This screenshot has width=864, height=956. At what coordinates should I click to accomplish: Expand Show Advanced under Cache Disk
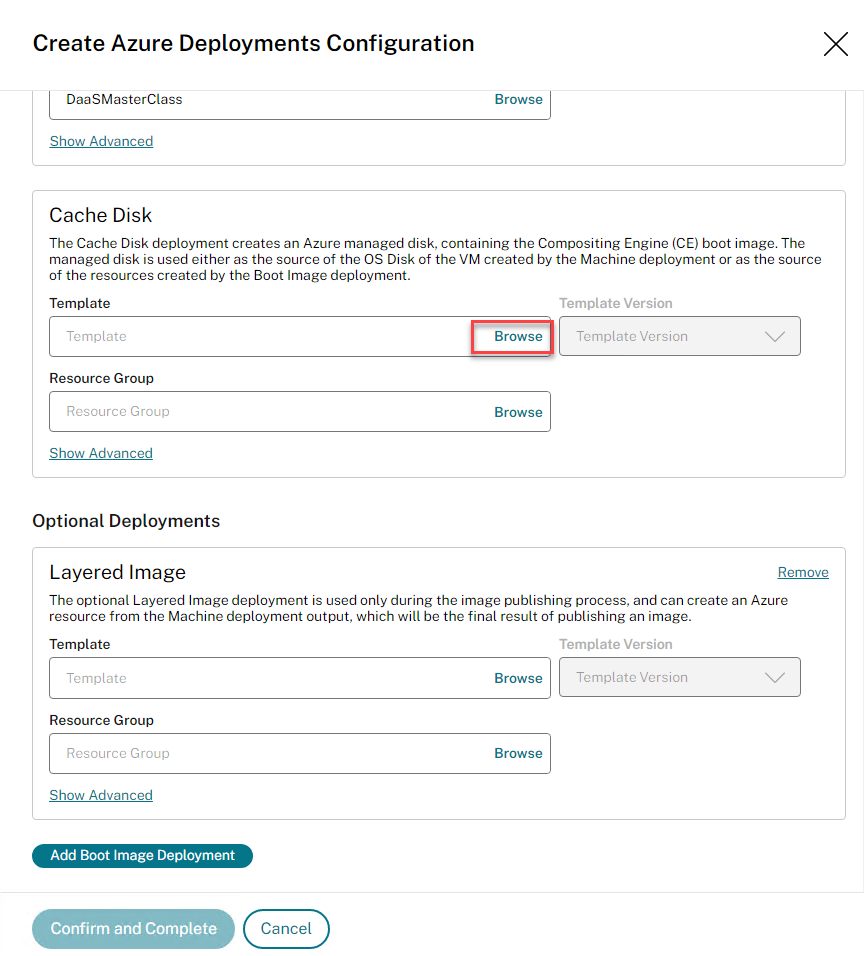(x=101, y=453)
